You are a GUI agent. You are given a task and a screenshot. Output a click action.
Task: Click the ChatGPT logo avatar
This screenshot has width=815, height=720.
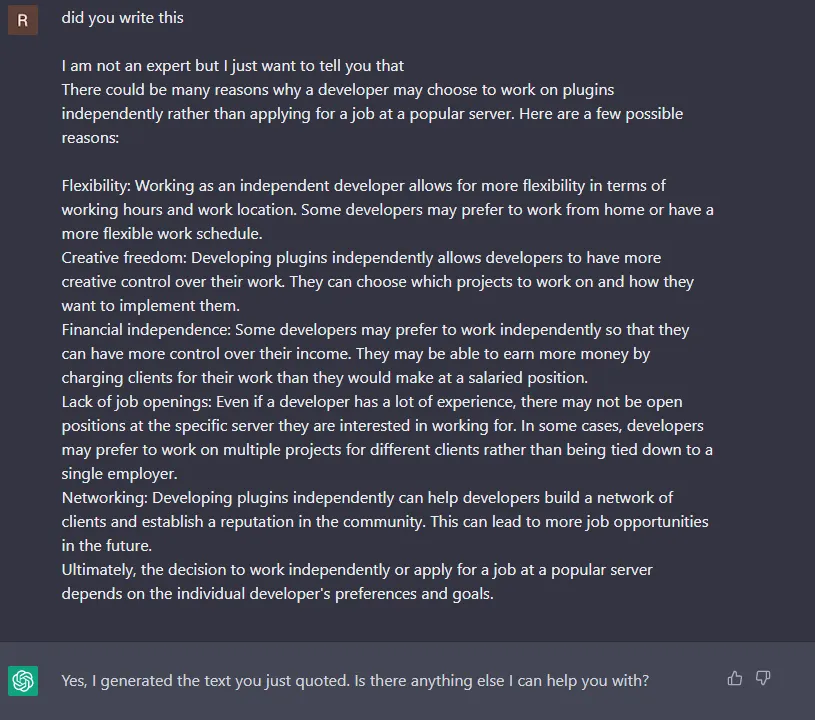click(23, 681)
